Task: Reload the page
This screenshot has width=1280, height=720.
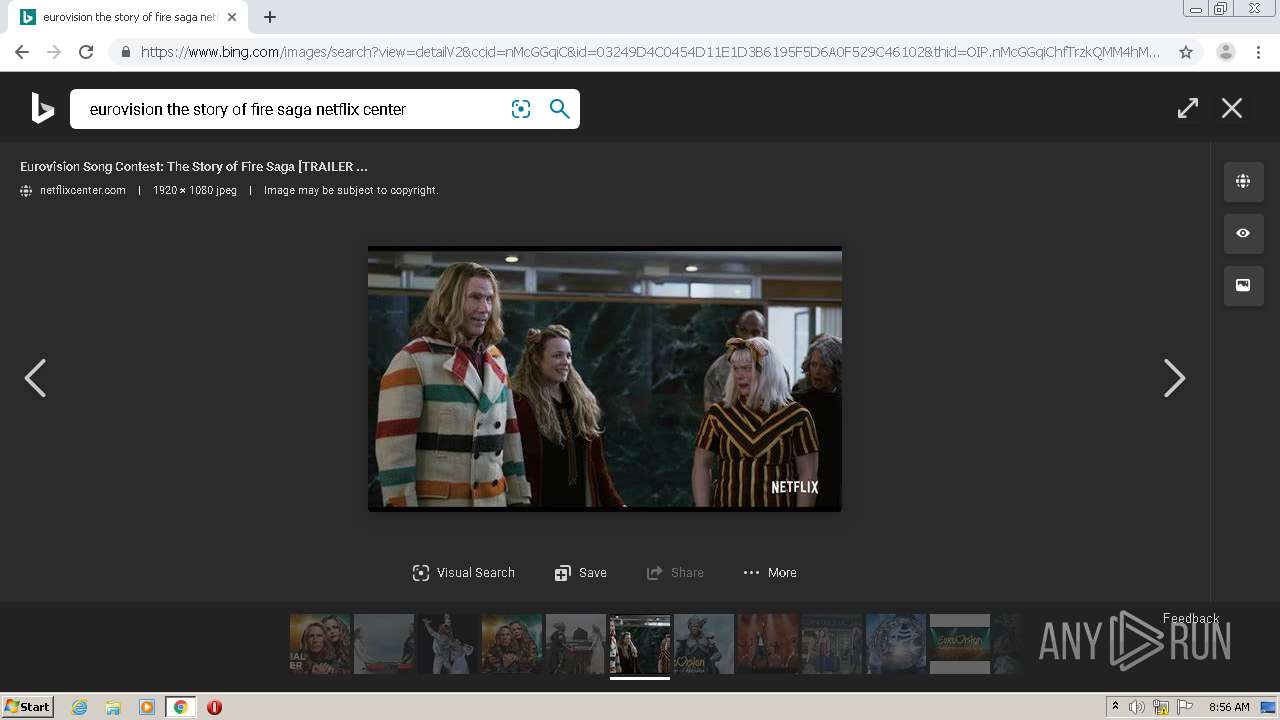Action: [x=86, y=52]
